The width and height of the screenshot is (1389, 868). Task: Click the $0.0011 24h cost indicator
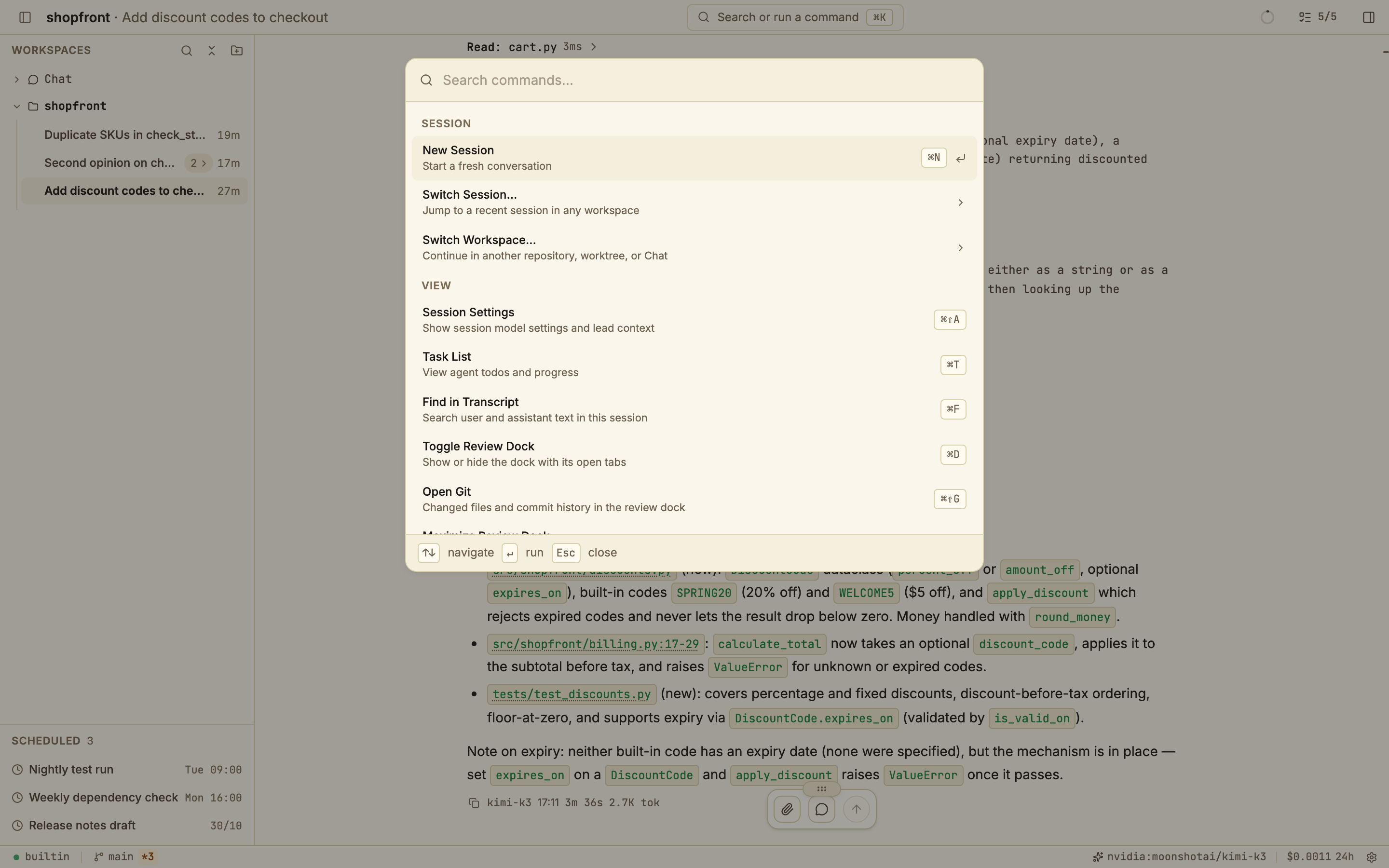click(1320, 856)
